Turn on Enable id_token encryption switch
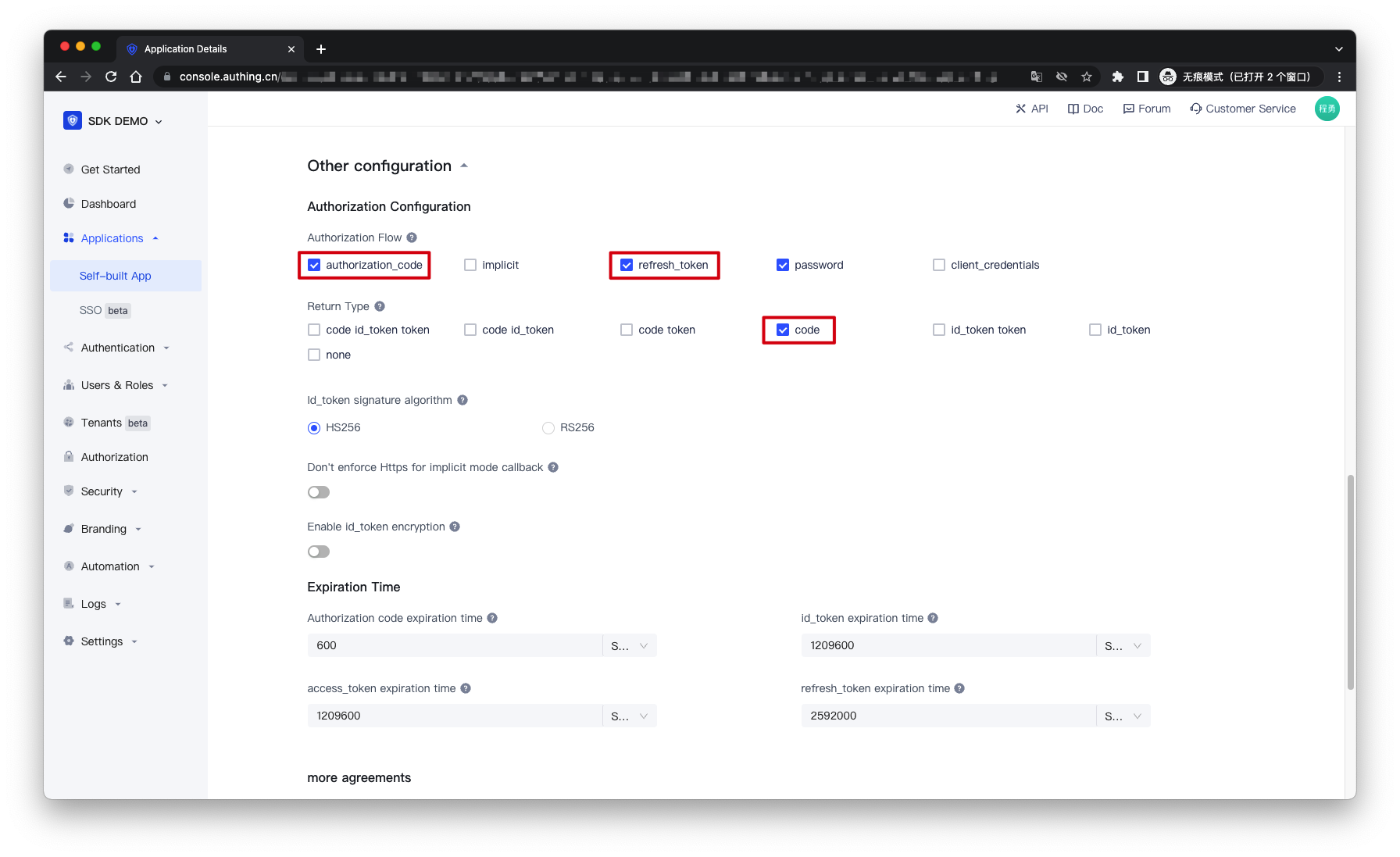1400x857 pixels. 318,552
